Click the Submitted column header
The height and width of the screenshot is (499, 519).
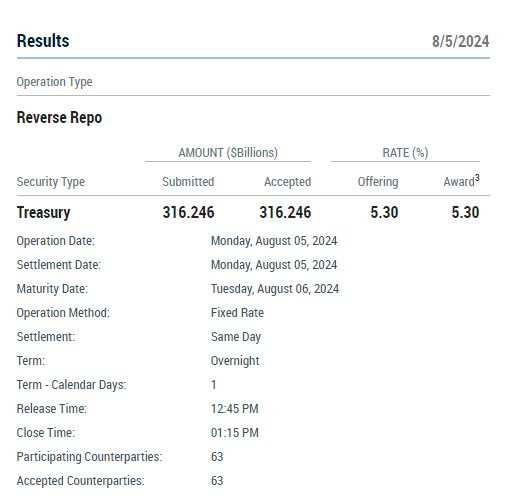coord(188,182)
